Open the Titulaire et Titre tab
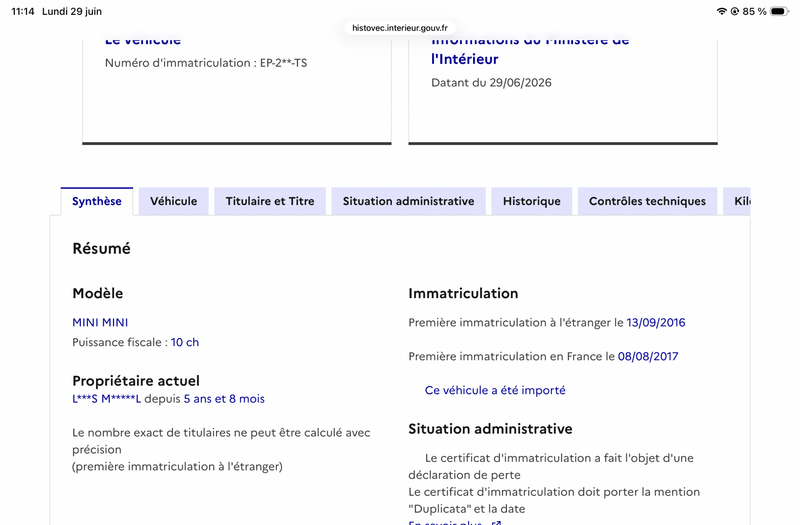This screenshot has height=525, width=800. (270, 201)
